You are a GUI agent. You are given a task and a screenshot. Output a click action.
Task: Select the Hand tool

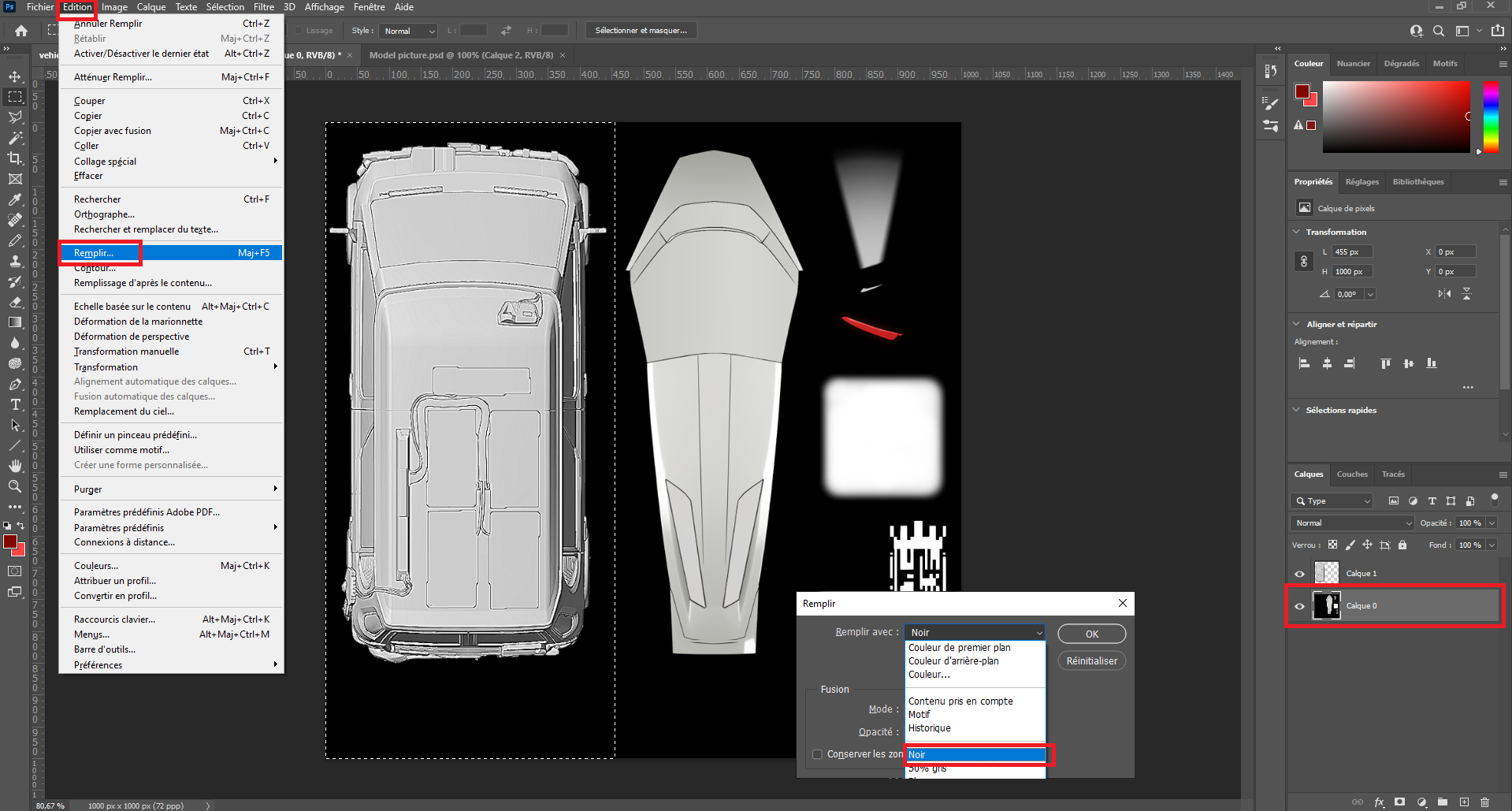point(15,466)
